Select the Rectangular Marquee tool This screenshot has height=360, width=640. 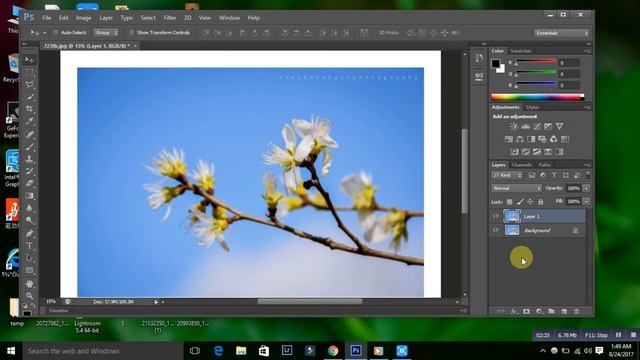29,72
